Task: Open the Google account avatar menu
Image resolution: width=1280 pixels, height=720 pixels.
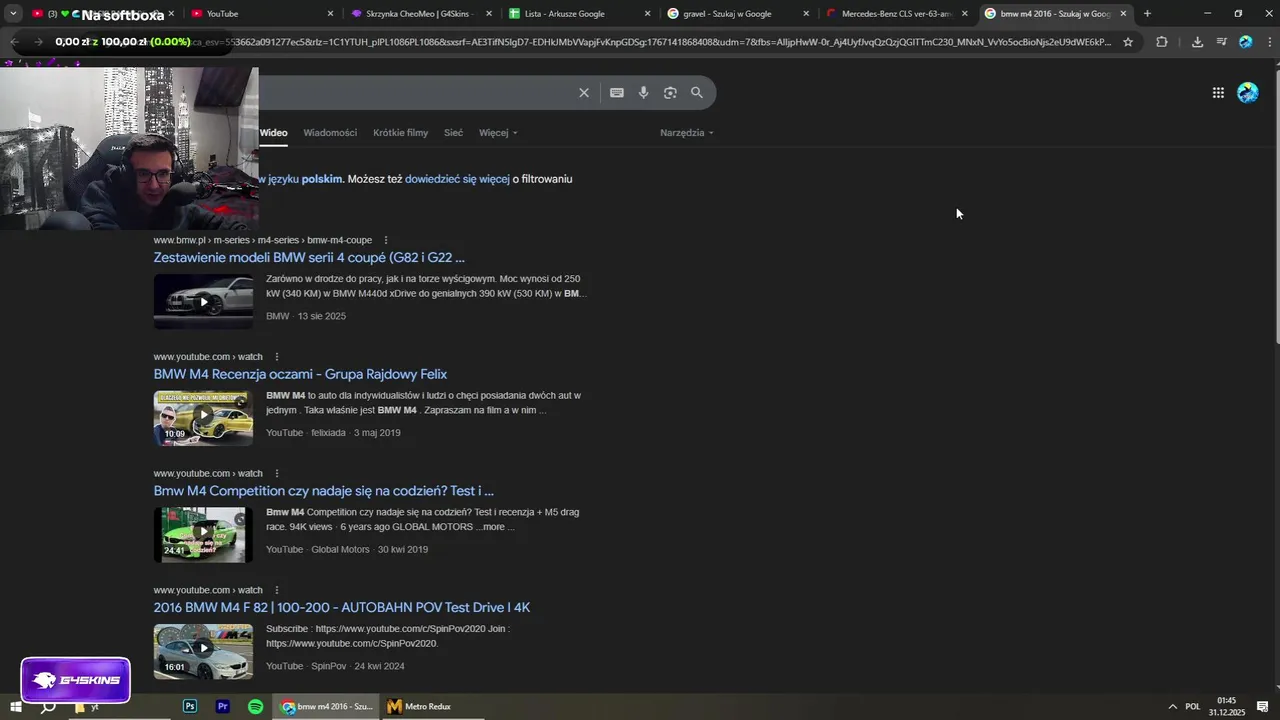Action: (1248, 93)
